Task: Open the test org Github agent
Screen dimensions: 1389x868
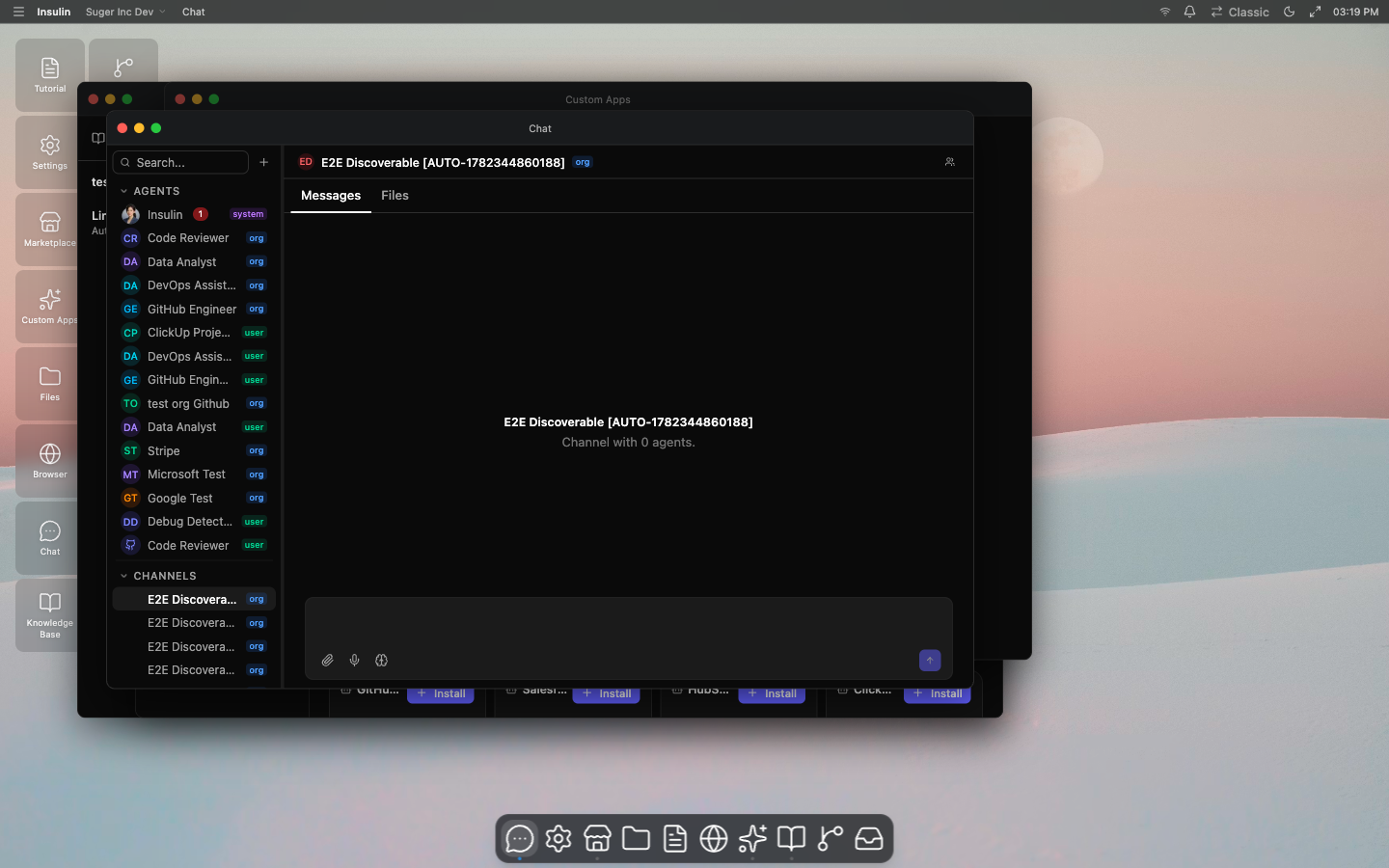Action: [194, 403]
